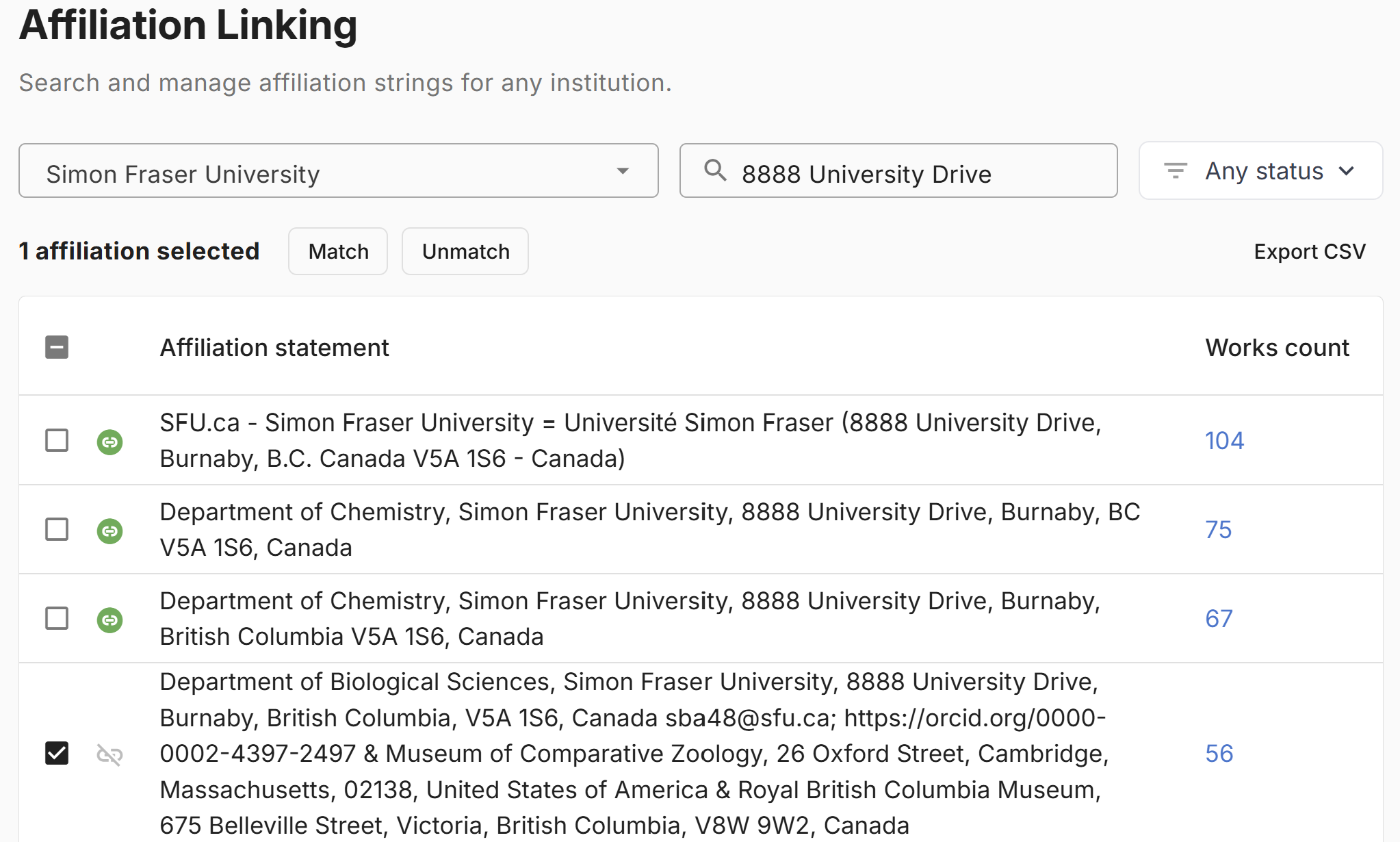The width and height of the screenshot is (1400, 842).
Task: Open the 56 works count link
Action: click(x=1219, y=753)
